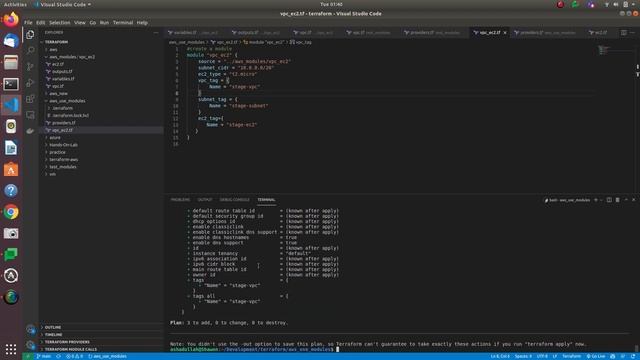Open the LibreOffice Writer dock icon
Viewport: 640px width, 360px height.
point(11,148)
